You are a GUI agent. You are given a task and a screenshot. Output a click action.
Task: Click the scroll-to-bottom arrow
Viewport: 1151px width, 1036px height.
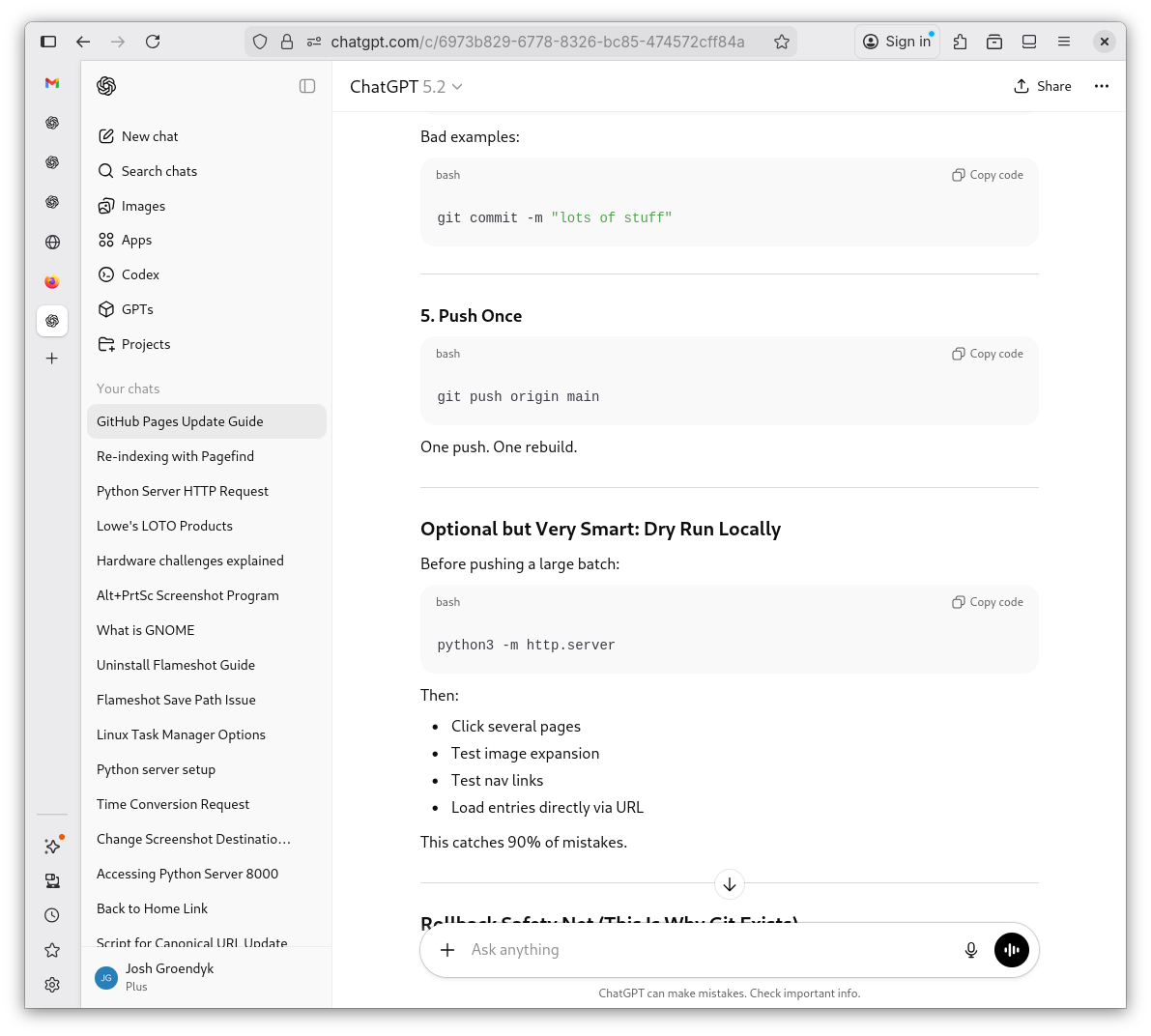pos(730,884)
